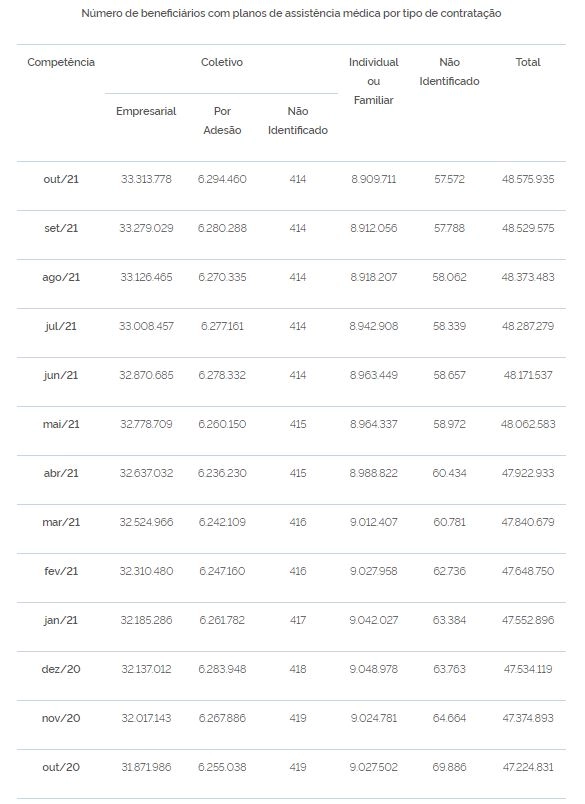
Task: Select the nov/20 row label
Action: pyautogui.click(x=61, y=718)
